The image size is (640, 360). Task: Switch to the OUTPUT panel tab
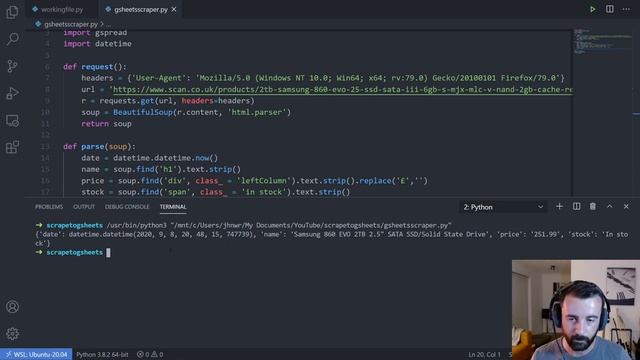(84, 207)
